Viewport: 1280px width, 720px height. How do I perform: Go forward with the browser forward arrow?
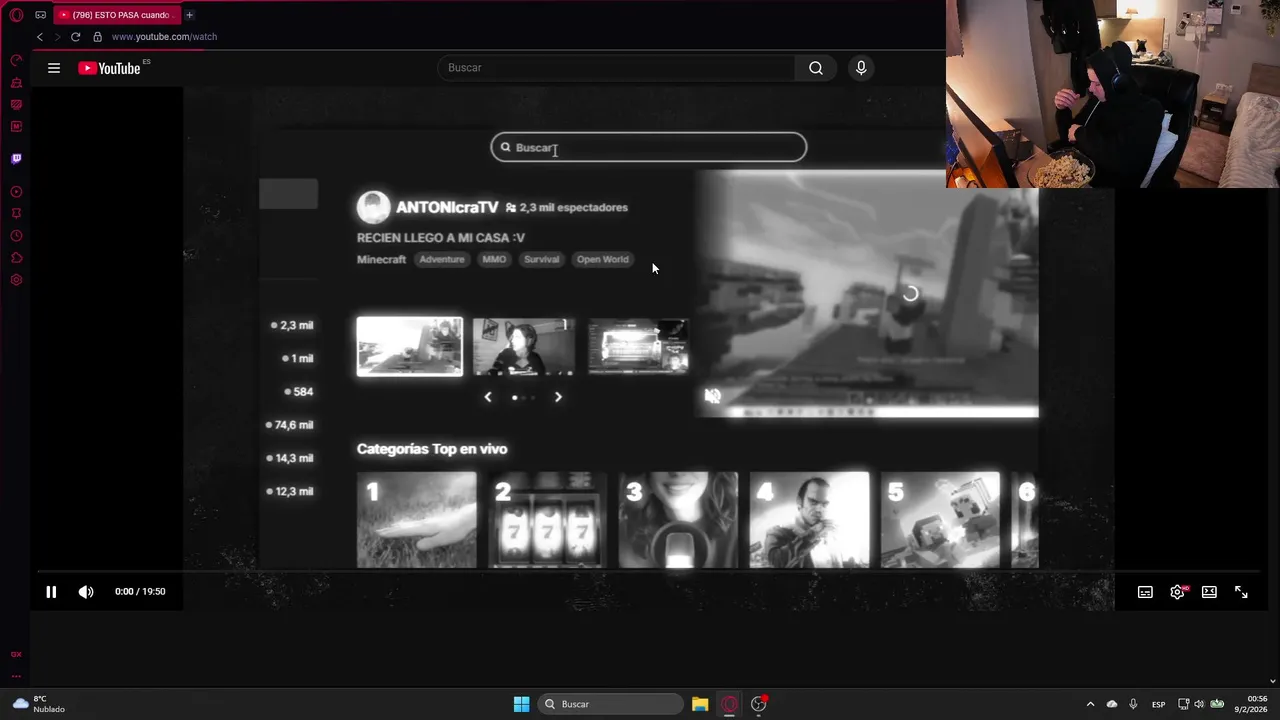tap(57, 37)
